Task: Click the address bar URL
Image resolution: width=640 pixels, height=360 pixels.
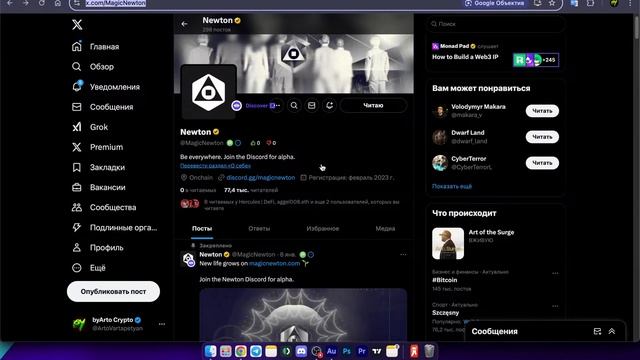Action: [116, 3]
